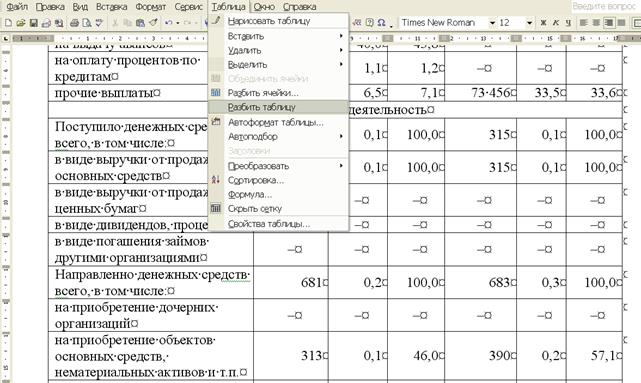Create a new blank document
Screen dimensions: 641x383
pos(8,23)
